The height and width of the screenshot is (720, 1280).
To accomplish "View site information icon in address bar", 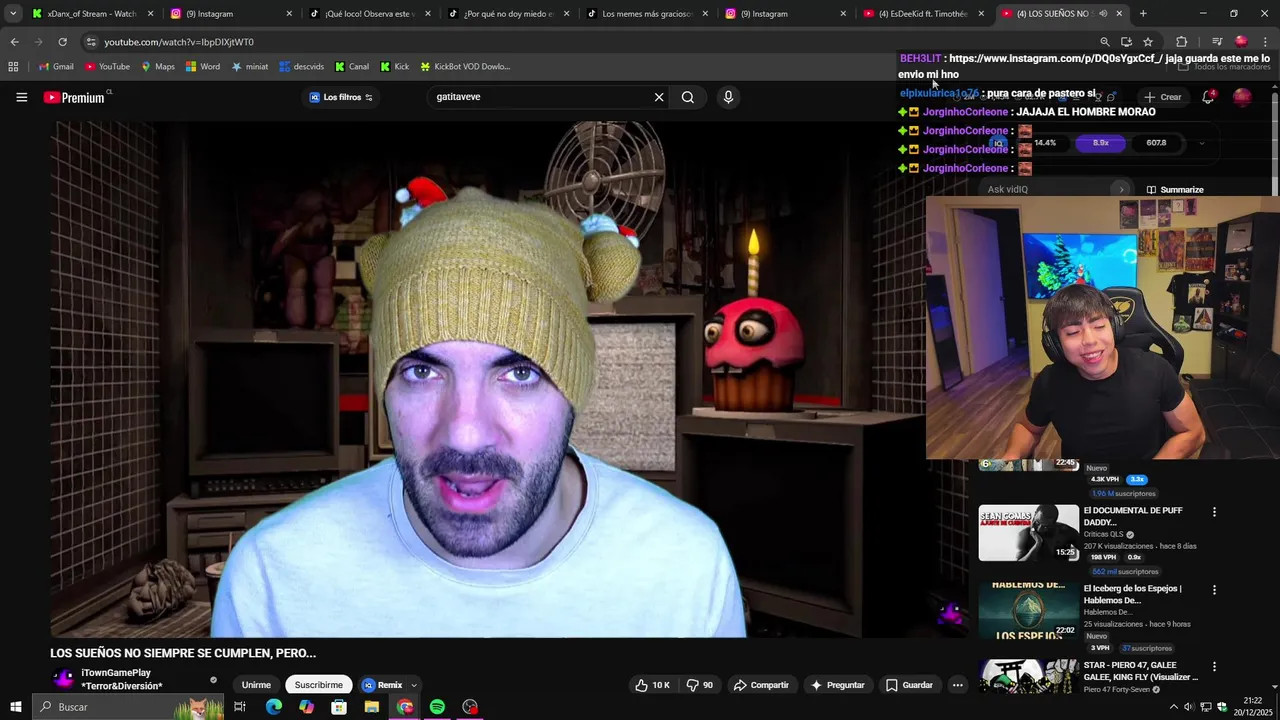I will (91, 42).
